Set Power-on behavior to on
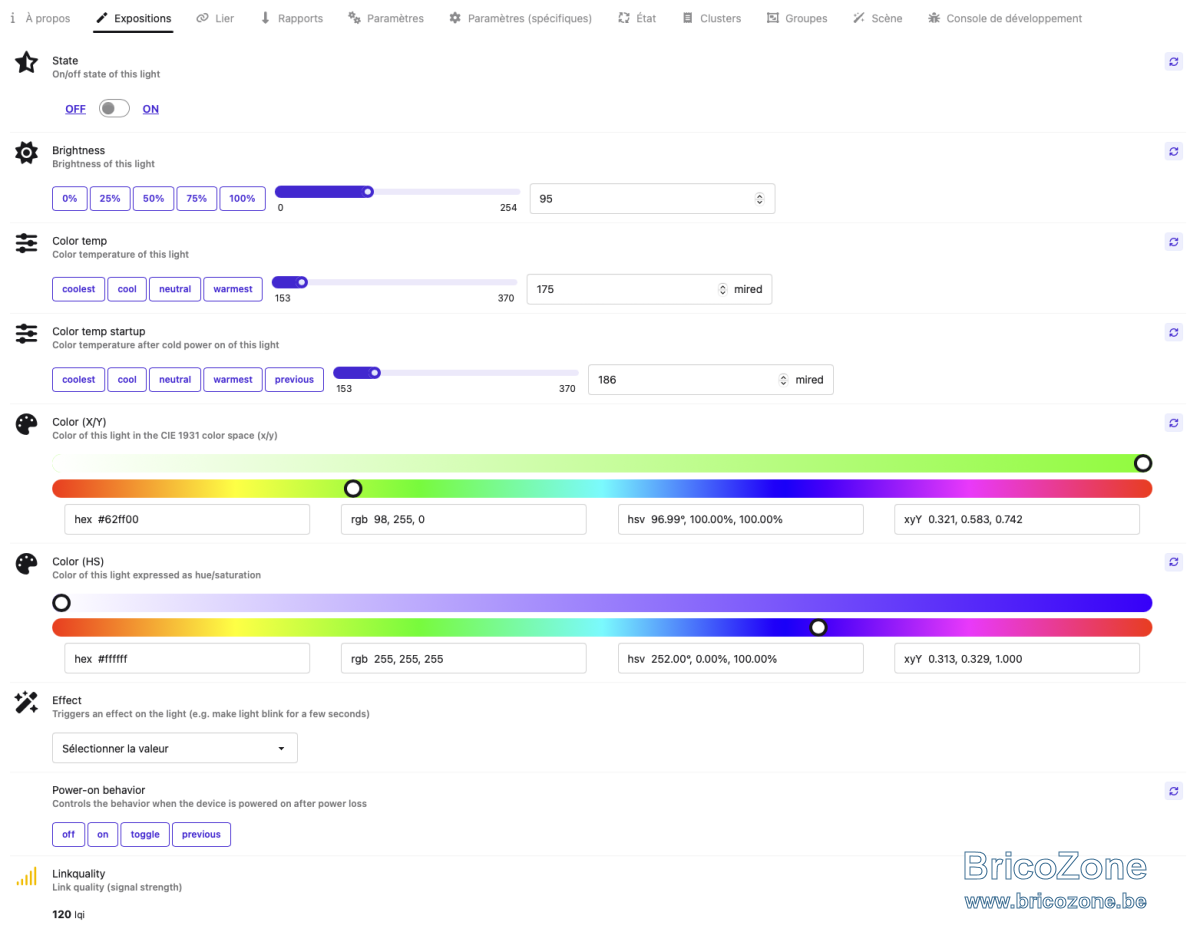This screenshot has width=1200, height=945. [103, 834]
